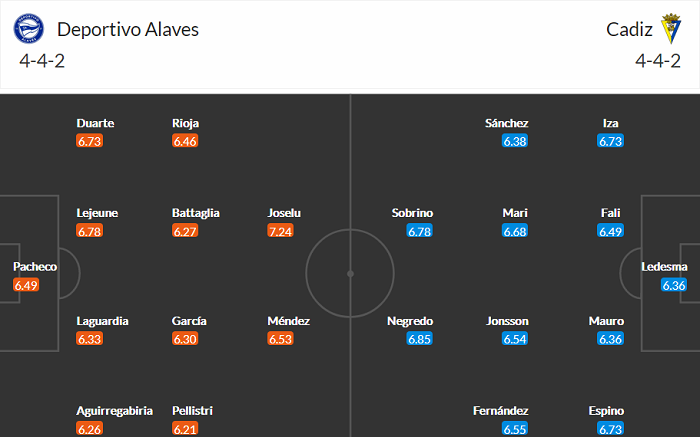Click the Cadiz club crest
700x437 pixels.
(x=668, y=30)
